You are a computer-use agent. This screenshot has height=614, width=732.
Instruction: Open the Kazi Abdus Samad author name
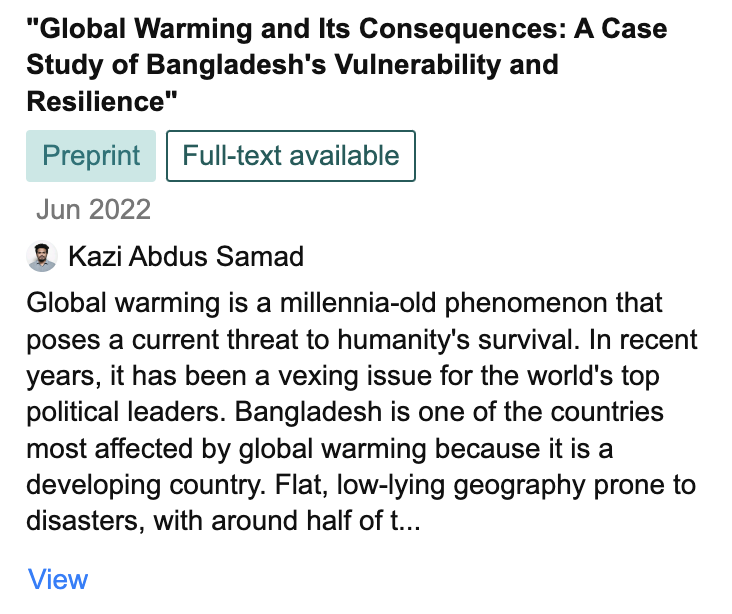pos(186,257)
